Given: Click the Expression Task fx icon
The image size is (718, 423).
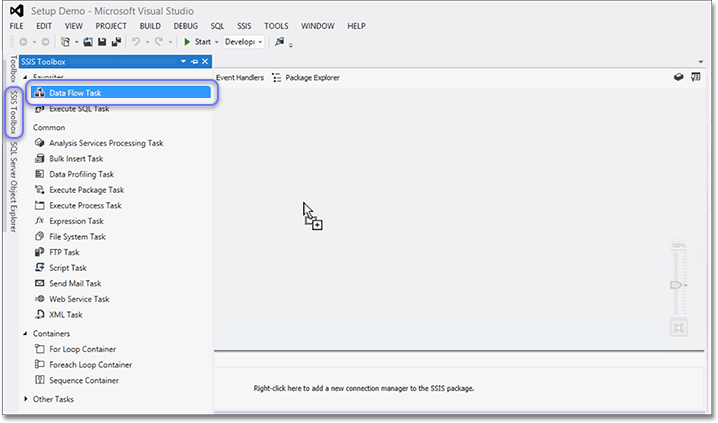Looking at the screenshot, I should (40, 221).
